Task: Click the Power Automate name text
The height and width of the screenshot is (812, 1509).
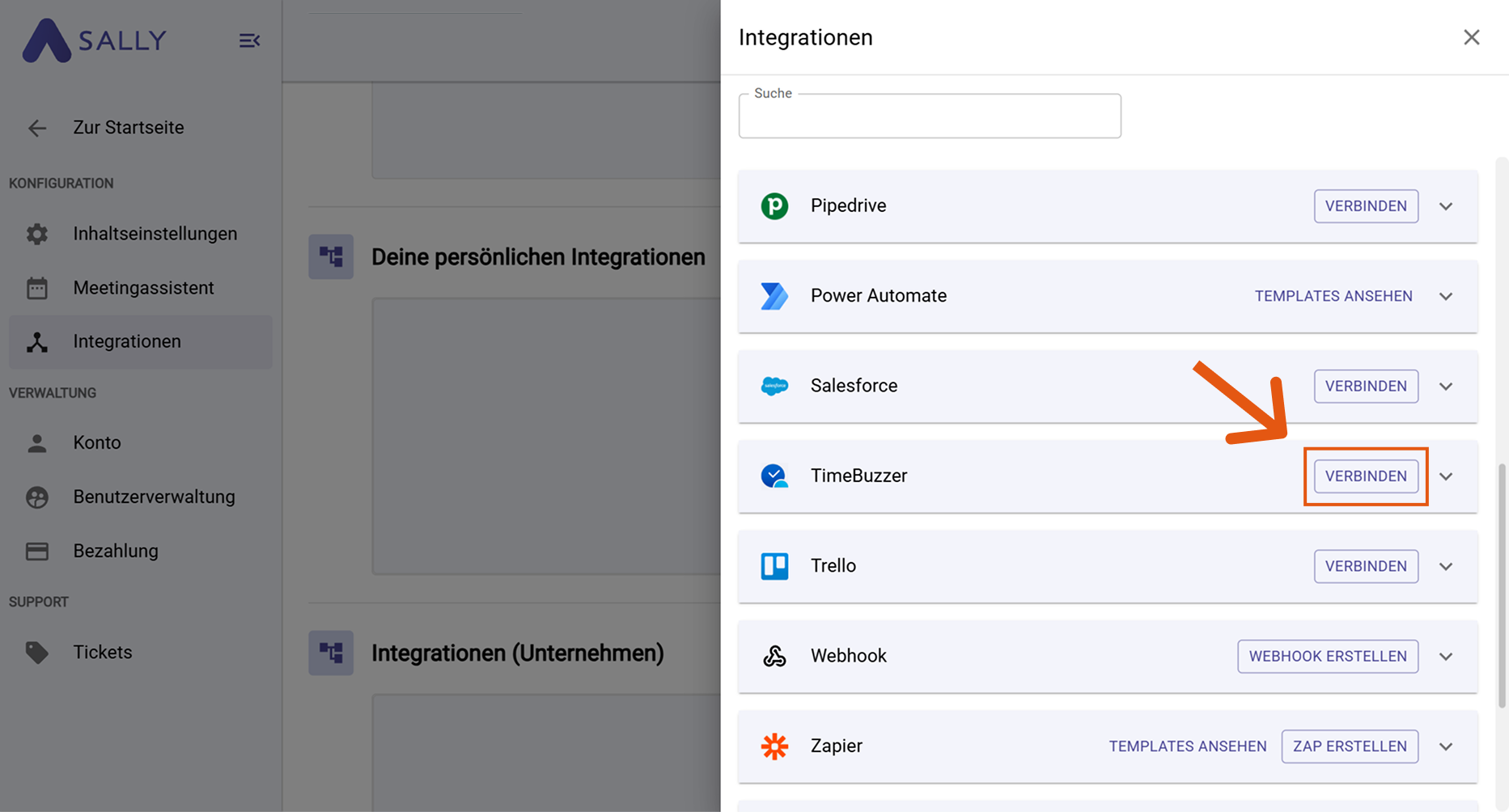Action: [x=879, y=296]
